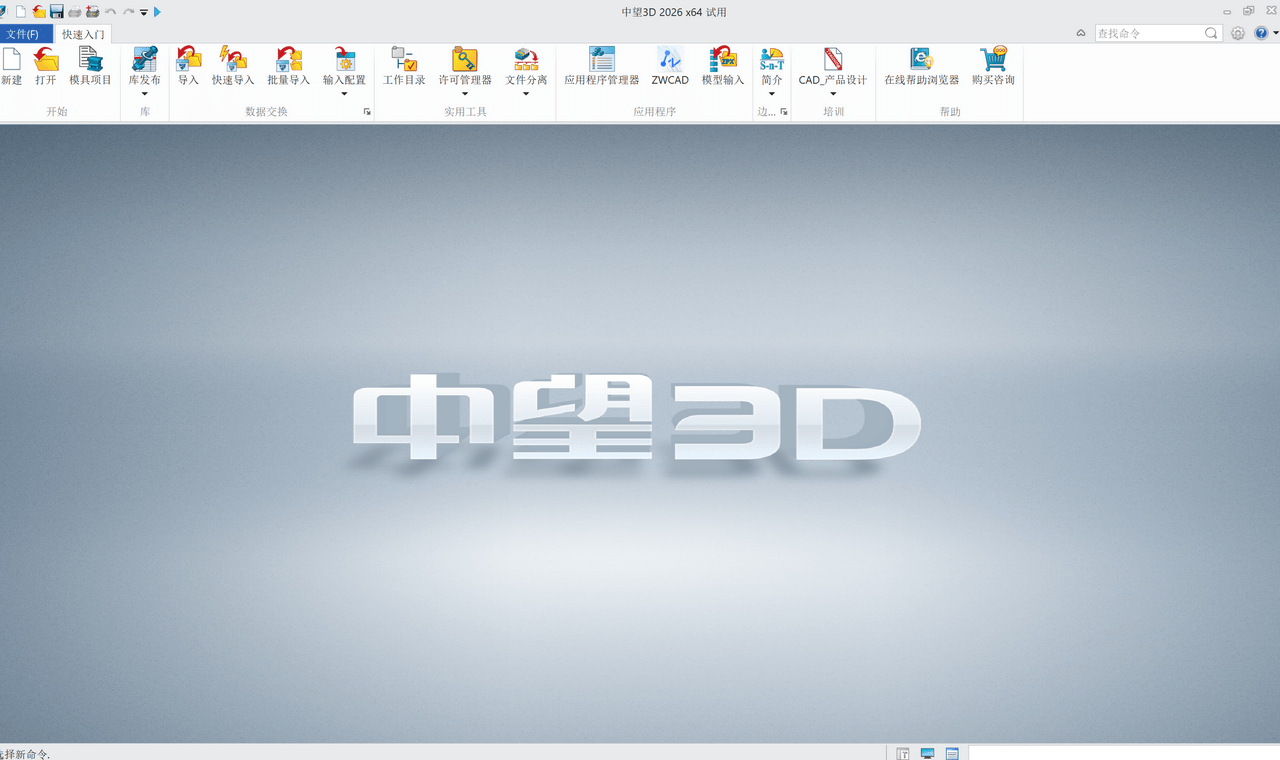
Task: Open the 在线帮助浏览器 online help browser
Action: (921, 66)
